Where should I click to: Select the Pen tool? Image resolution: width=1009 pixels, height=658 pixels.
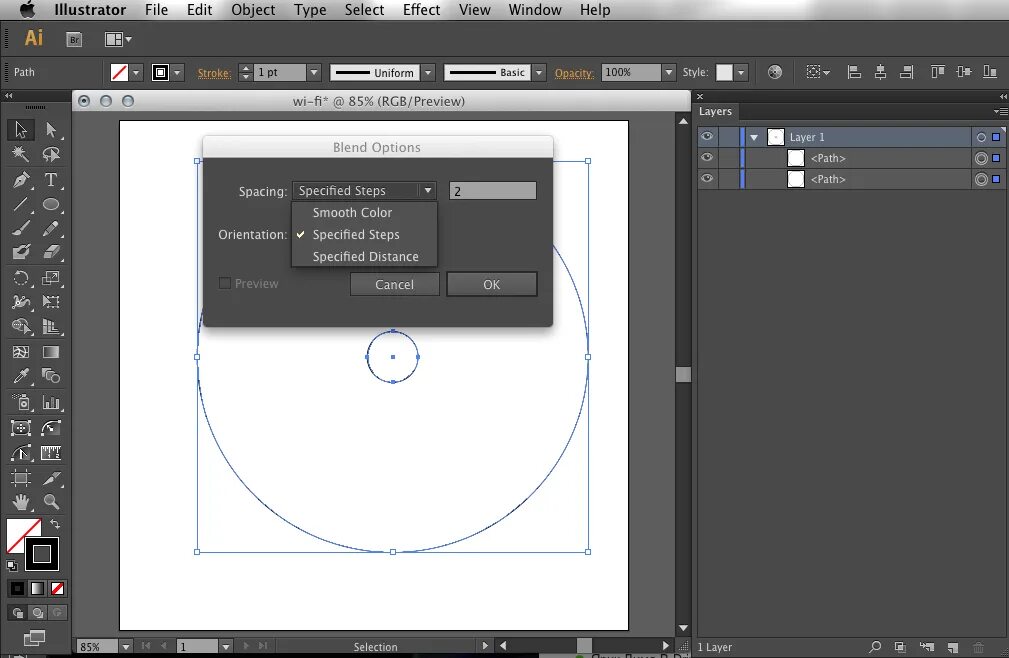point(21,179)
